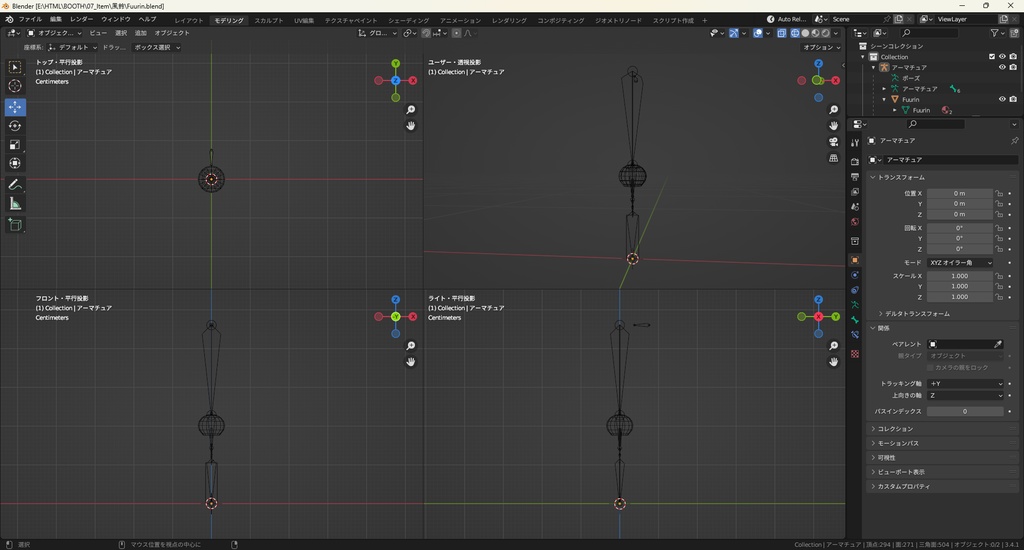Click the eyedropper next to the Parent field
This screenshot has width=1024, height=550.
pos(997,344)
